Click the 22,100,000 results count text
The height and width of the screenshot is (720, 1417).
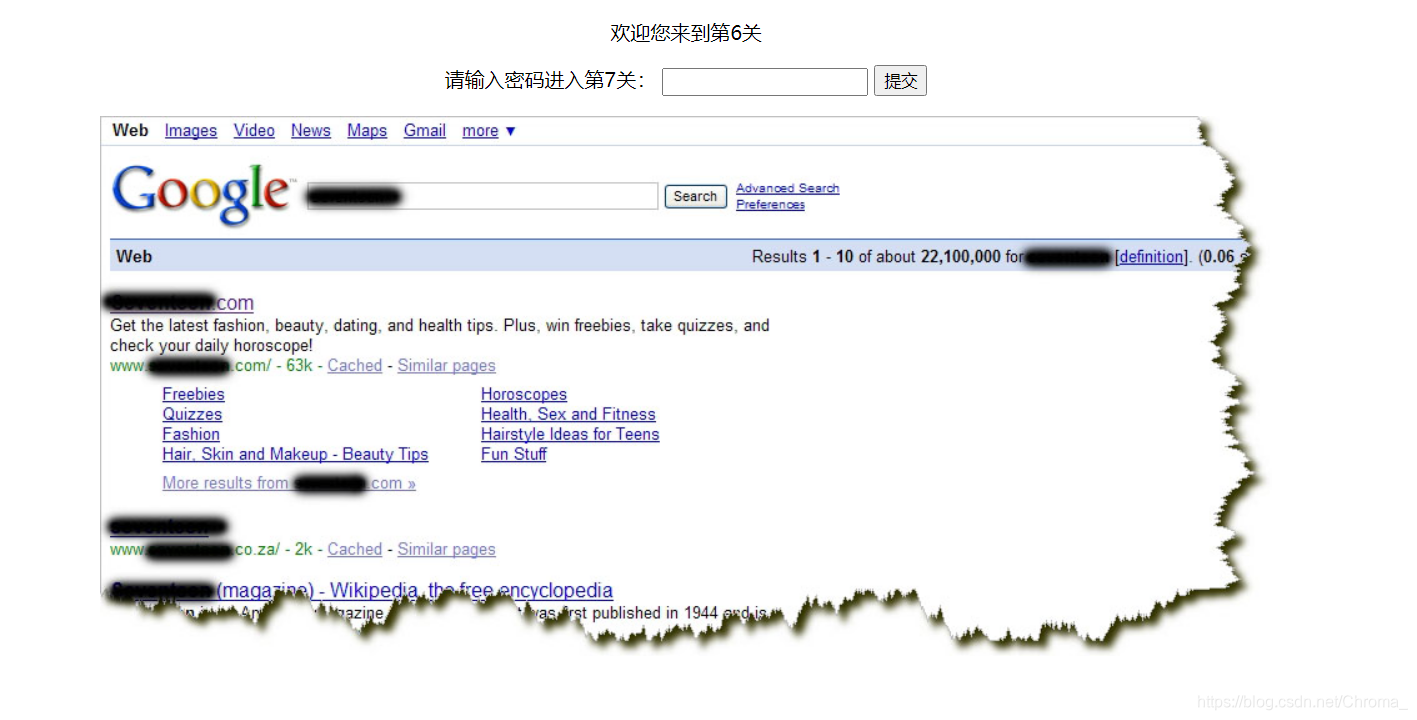click(960, 257)
